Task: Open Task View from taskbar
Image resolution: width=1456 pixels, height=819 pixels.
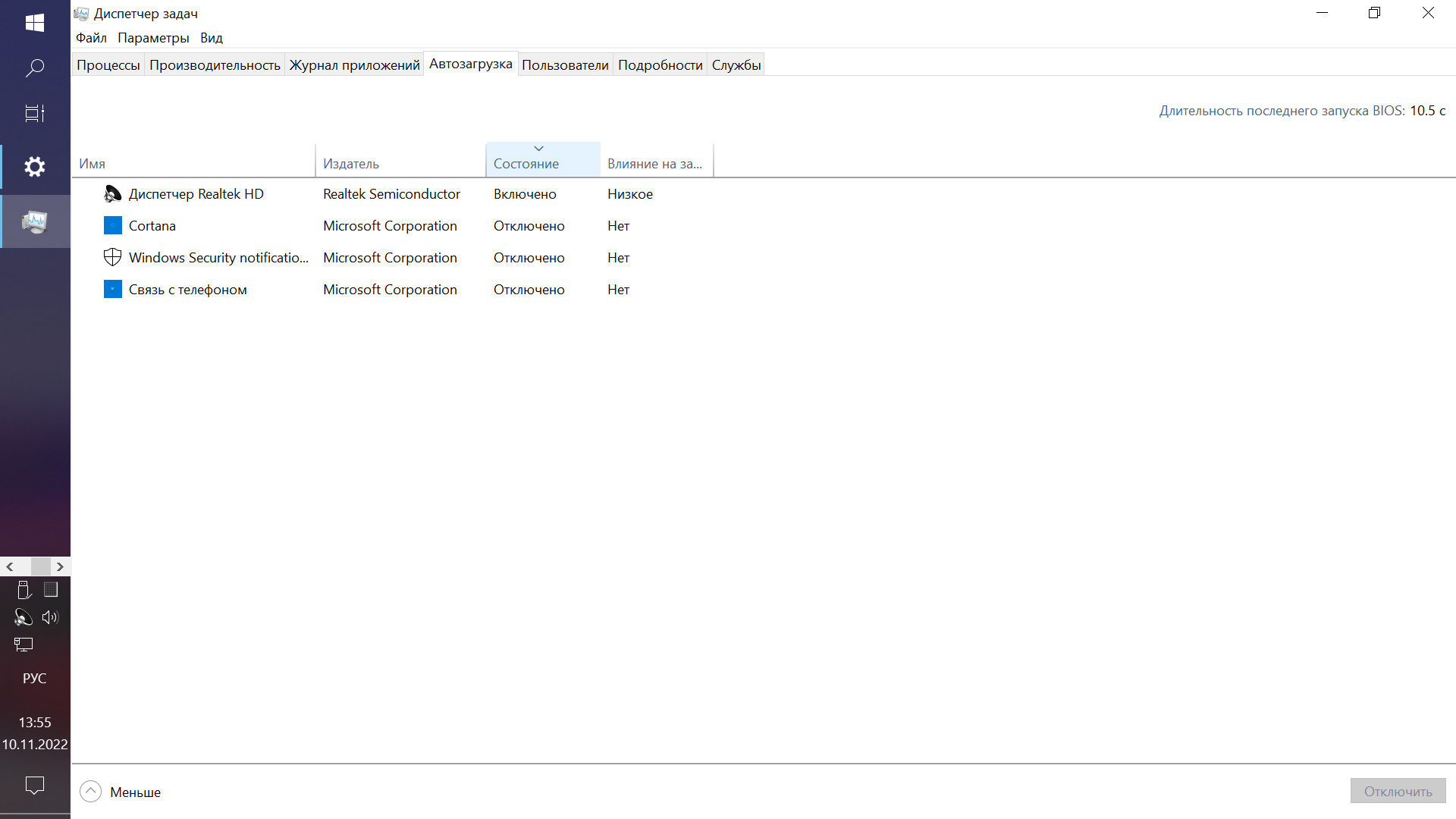Action: point(35,114)
